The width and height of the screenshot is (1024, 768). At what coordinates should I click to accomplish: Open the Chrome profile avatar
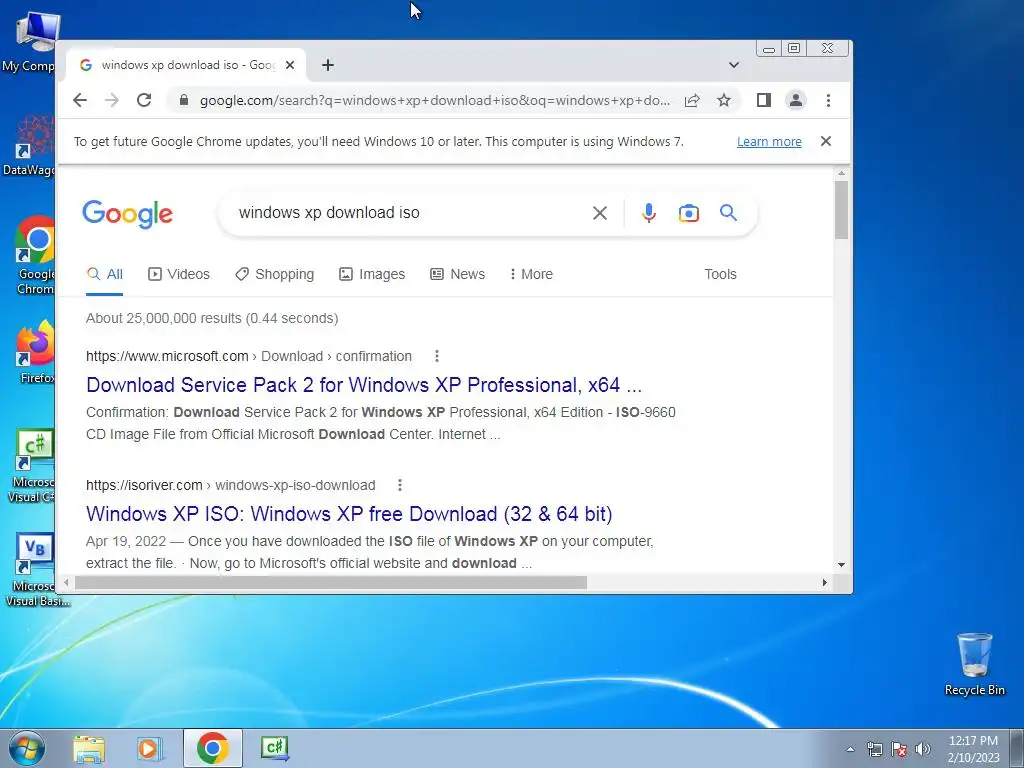[795, 100]
